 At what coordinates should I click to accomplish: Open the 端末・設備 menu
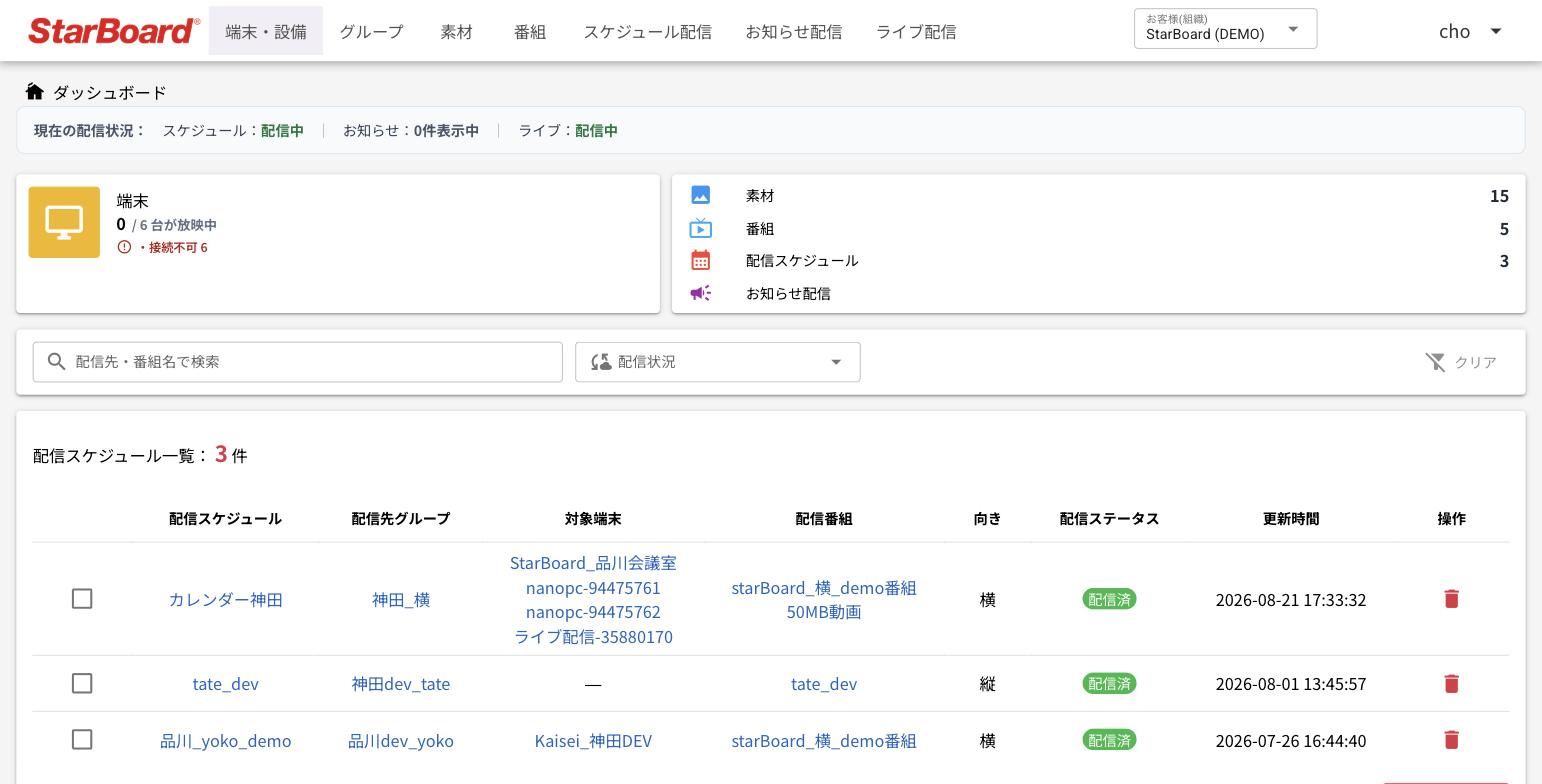[x=266, y=31]
